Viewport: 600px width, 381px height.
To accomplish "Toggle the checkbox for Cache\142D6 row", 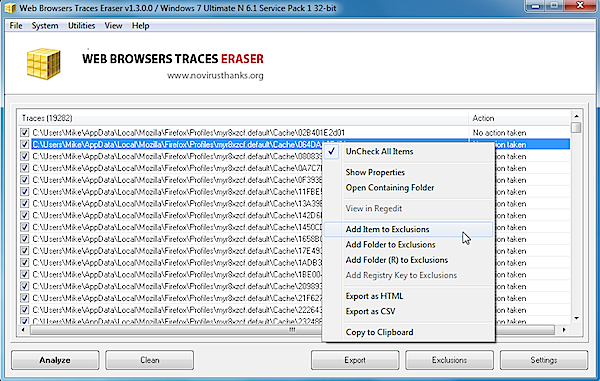I will (x=24, y=215).
